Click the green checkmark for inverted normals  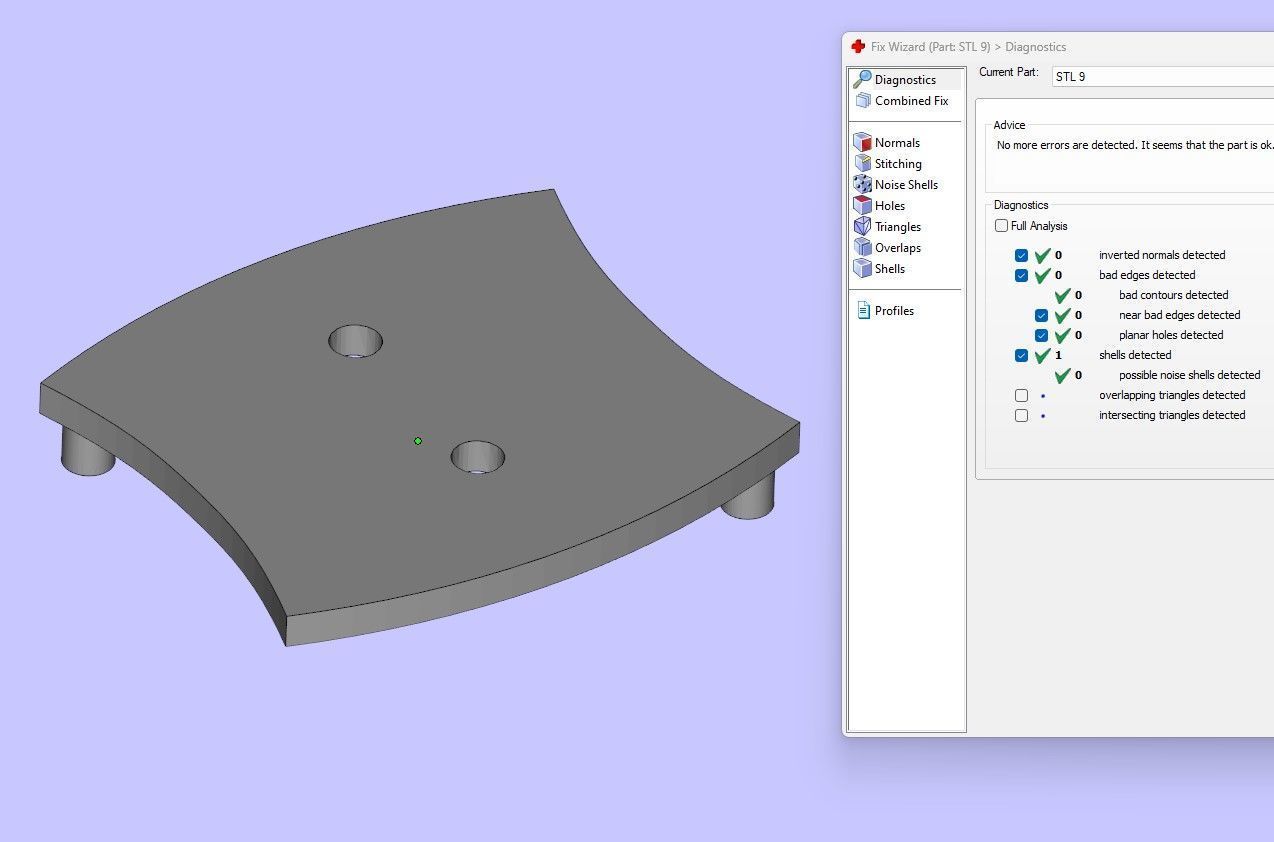point(1043,254)
